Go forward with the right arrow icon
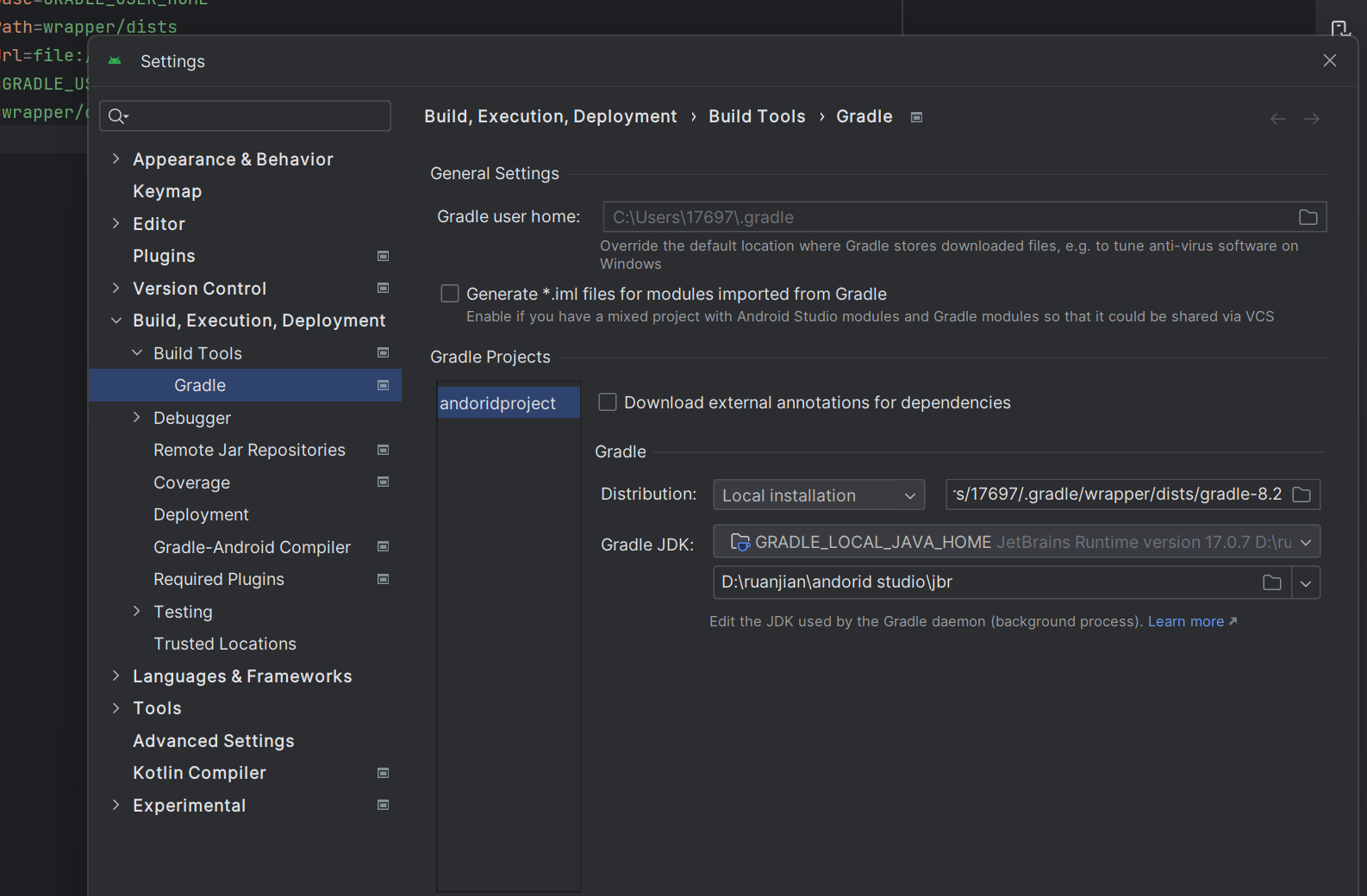The height and width of the screenshot is (896, 1367). point(1312,119)
